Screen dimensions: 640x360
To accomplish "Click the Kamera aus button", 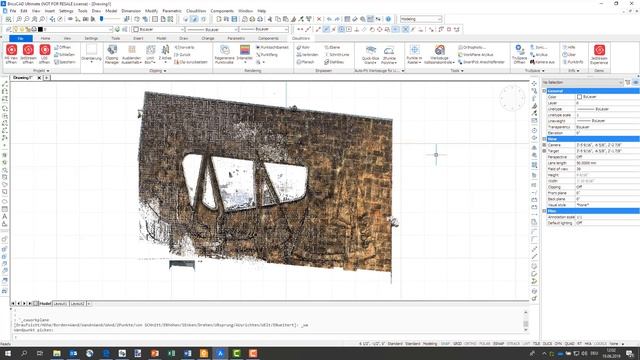I will point(542,62).
